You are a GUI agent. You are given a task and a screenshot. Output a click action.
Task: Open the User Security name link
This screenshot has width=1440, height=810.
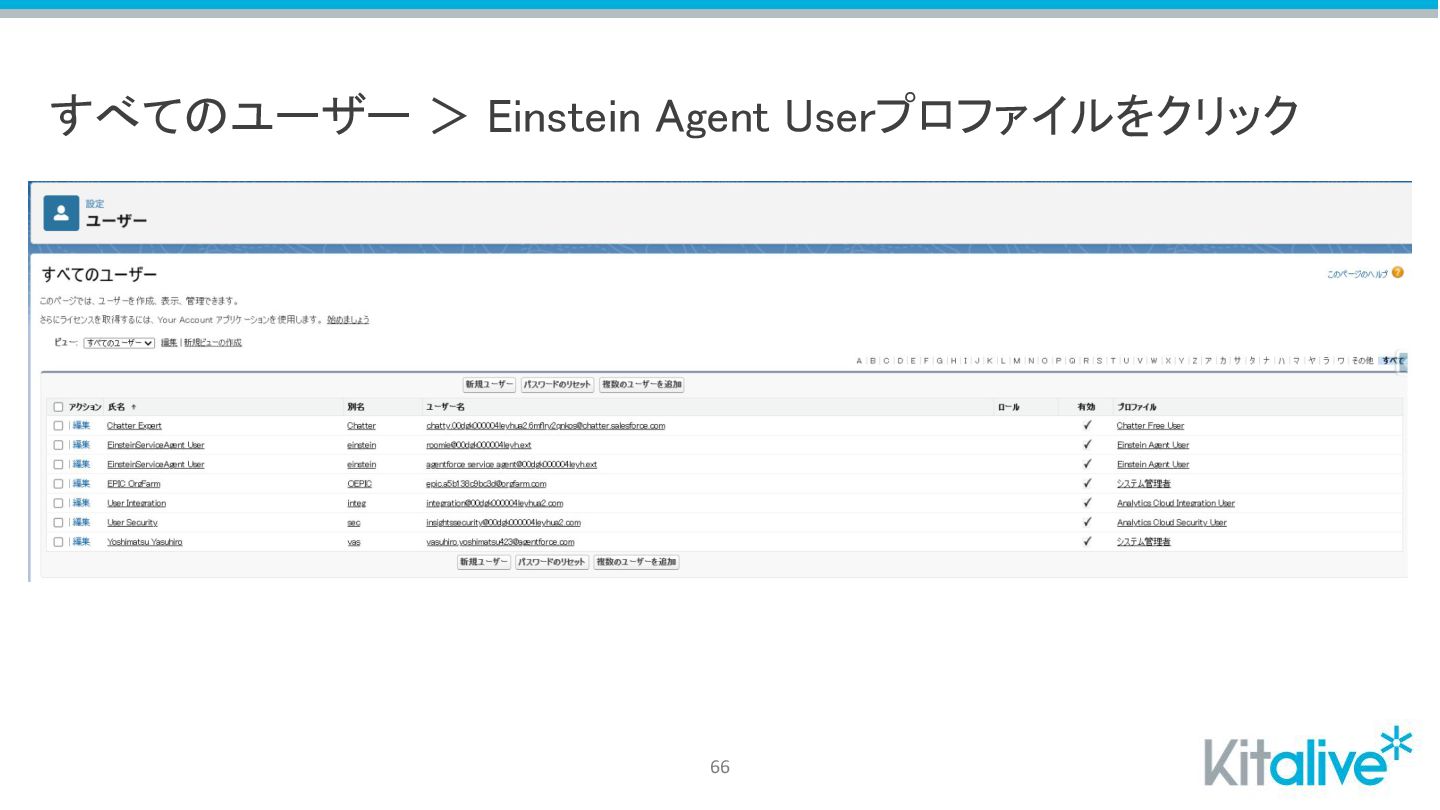[x=132, y=522]
